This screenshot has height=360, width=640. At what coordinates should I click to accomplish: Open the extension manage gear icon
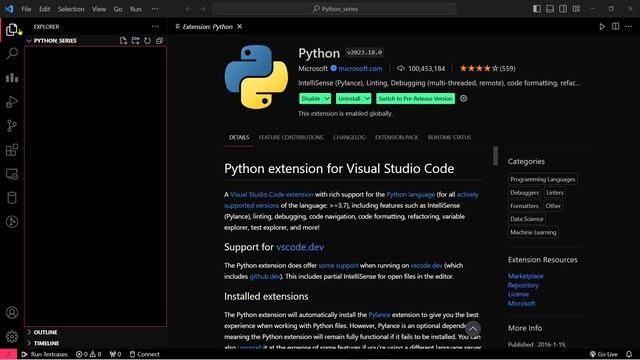pos(463,98)
